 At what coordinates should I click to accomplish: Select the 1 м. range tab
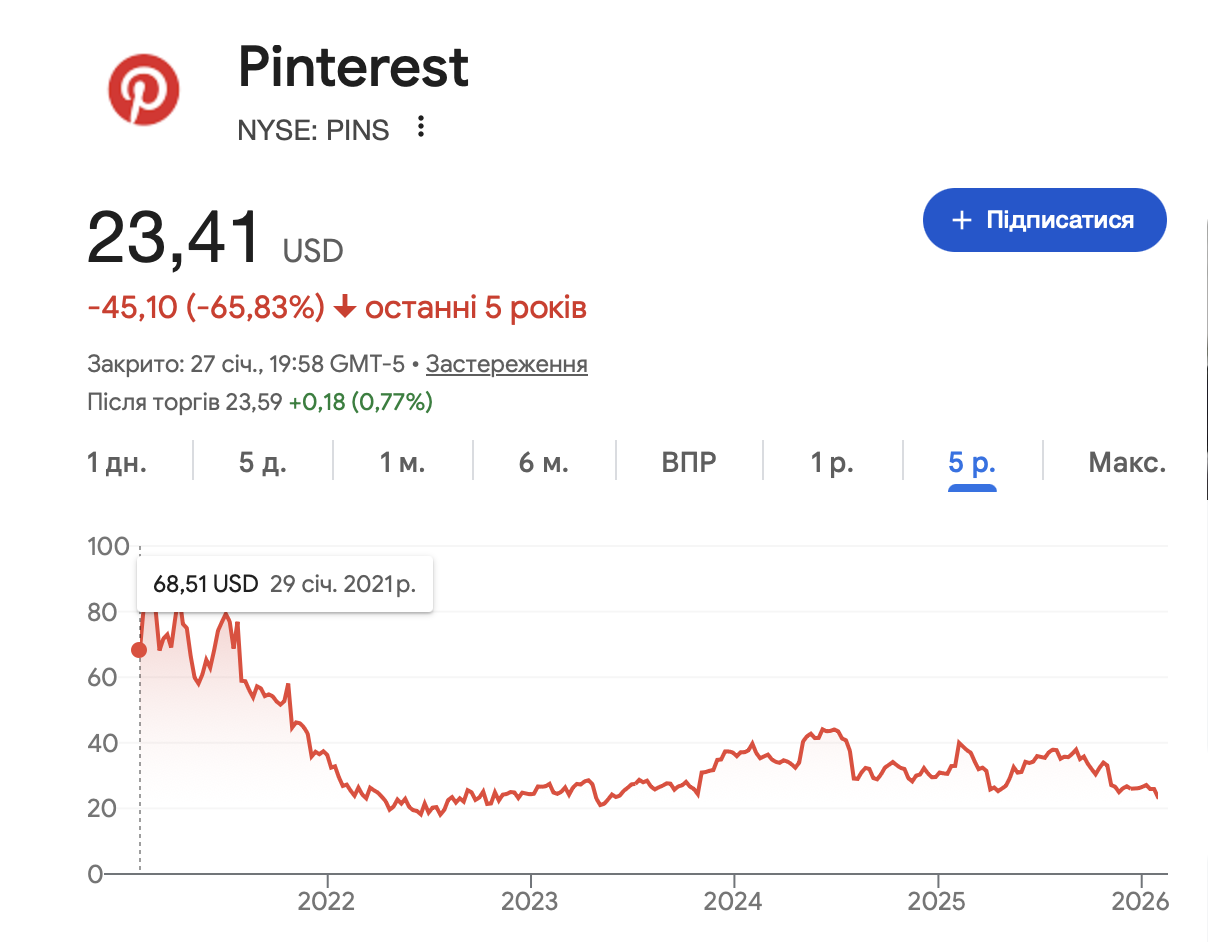pyautogui.click(x=402, y=463)
